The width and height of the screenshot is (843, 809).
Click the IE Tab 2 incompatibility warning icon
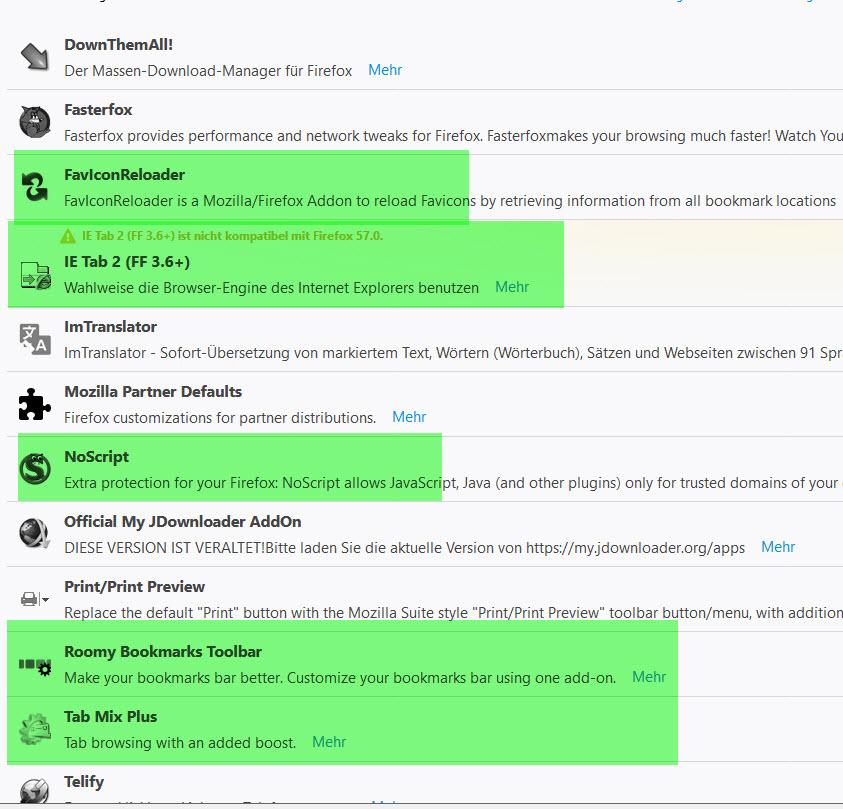[x=68, y=236]
